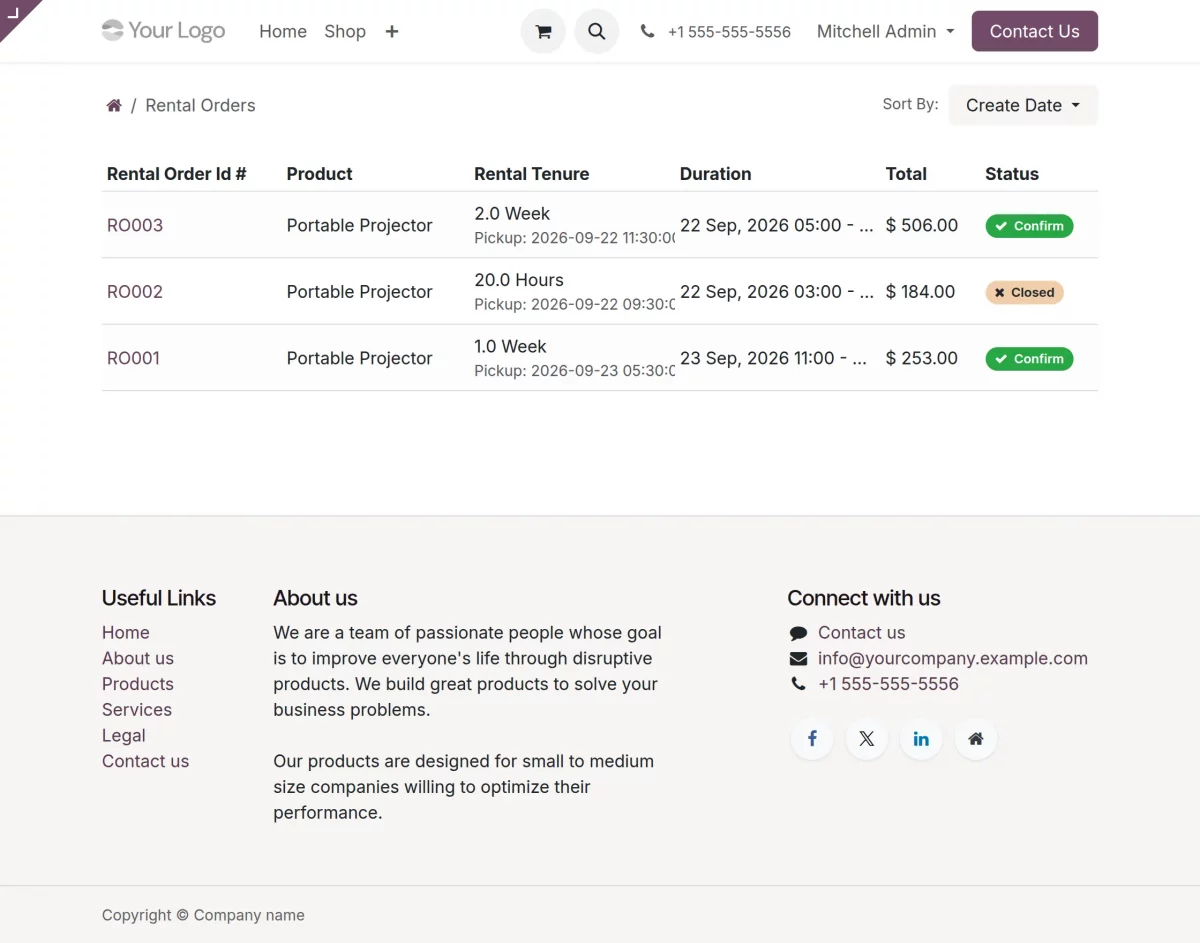
Task: Open the shopping cart icon
Action: tap(543, 31)
